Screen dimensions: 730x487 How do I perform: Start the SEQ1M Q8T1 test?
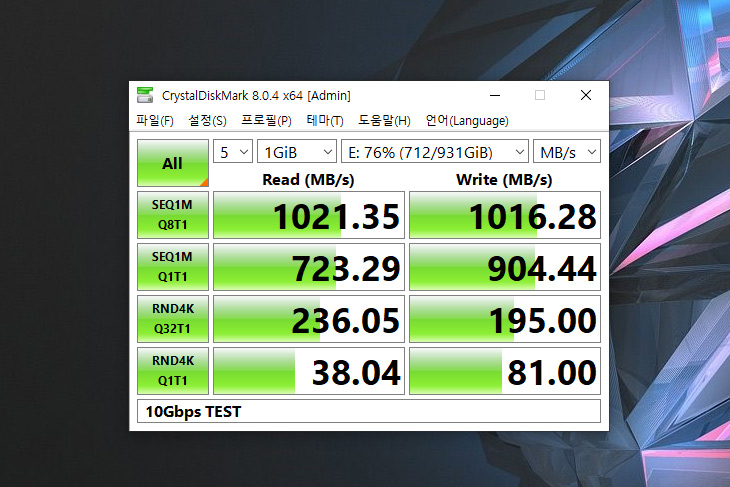pos(173,215)
